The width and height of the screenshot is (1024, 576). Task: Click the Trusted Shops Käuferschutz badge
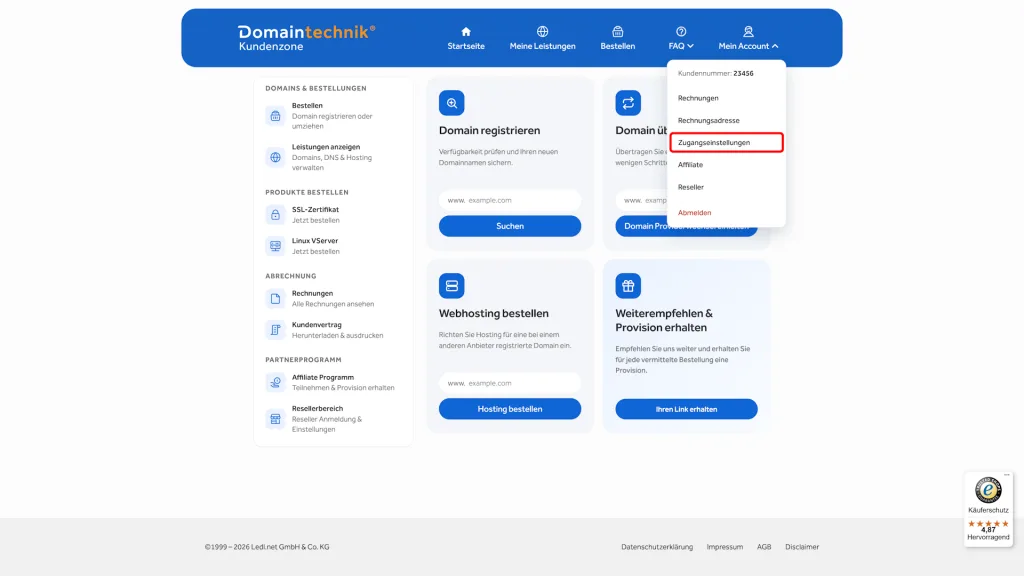(988, 509)
